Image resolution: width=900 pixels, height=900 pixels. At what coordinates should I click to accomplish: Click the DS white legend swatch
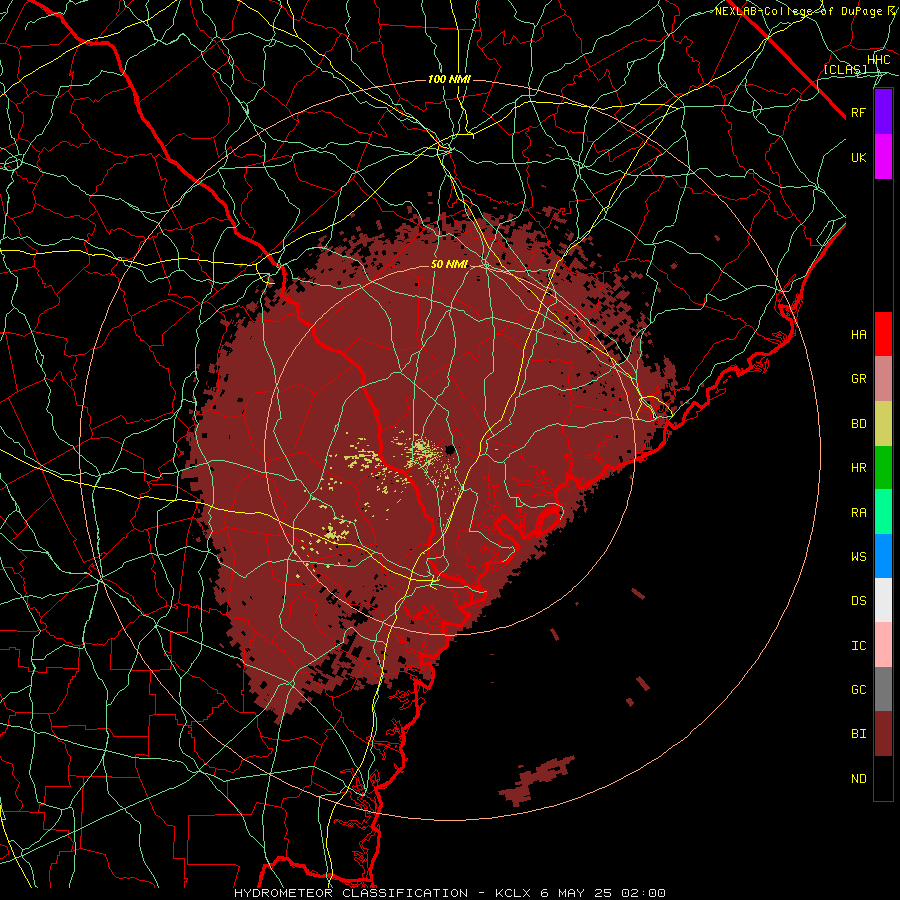coord(883,600)
